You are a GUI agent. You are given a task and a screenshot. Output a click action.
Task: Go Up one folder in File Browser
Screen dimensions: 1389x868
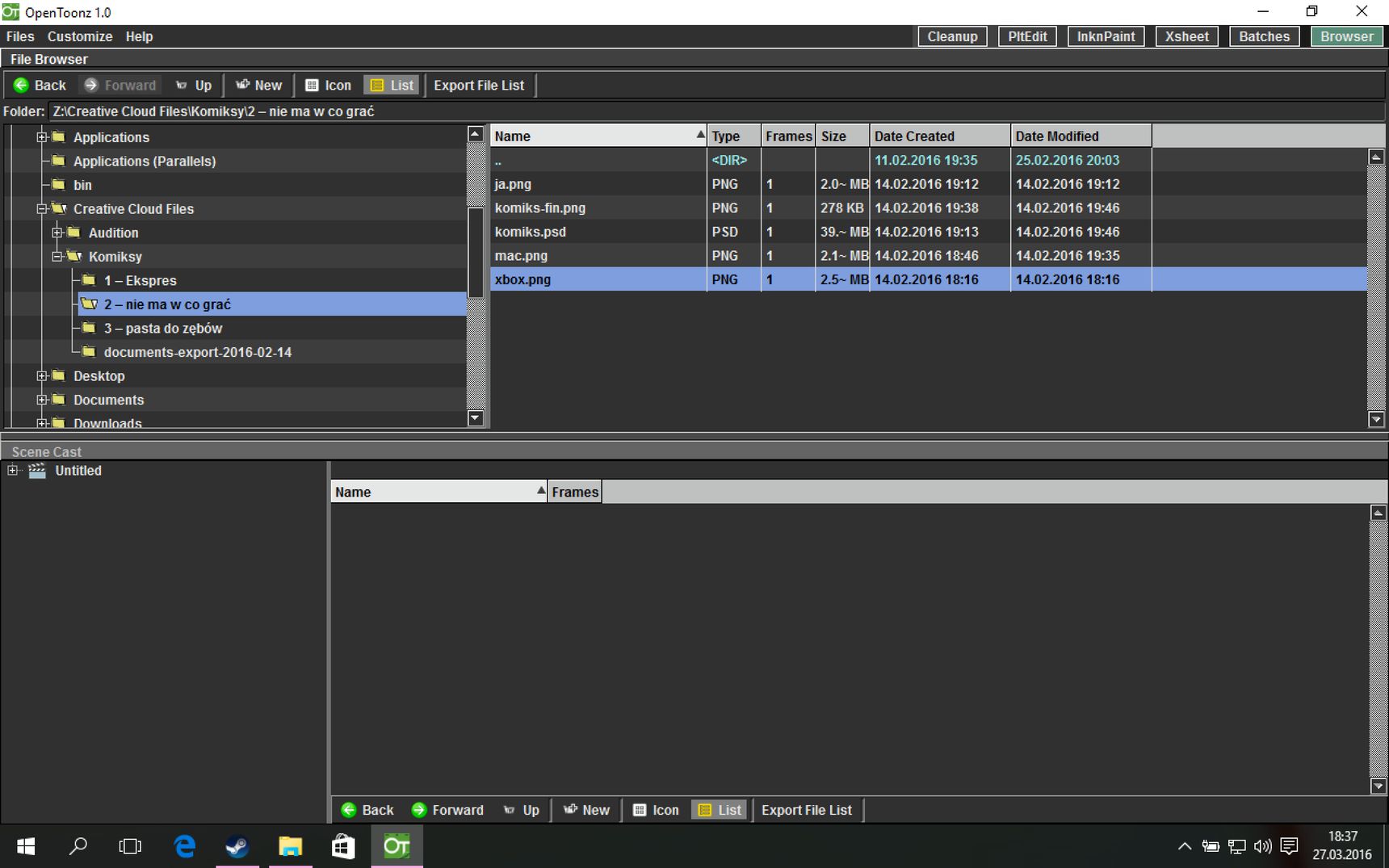(194, 85)
